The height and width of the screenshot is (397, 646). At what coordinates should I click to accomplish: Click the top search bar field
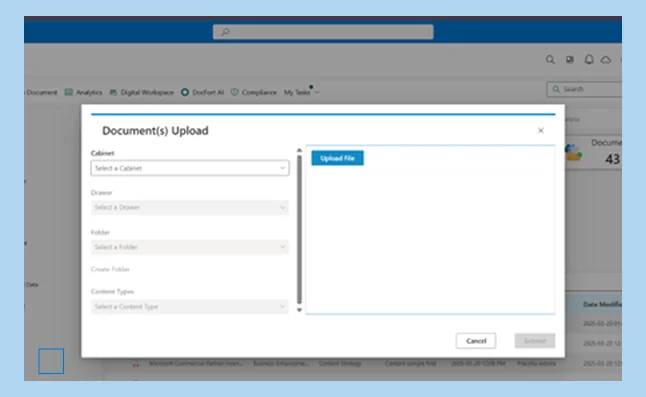pyautogui.click(x=323, y=32)
